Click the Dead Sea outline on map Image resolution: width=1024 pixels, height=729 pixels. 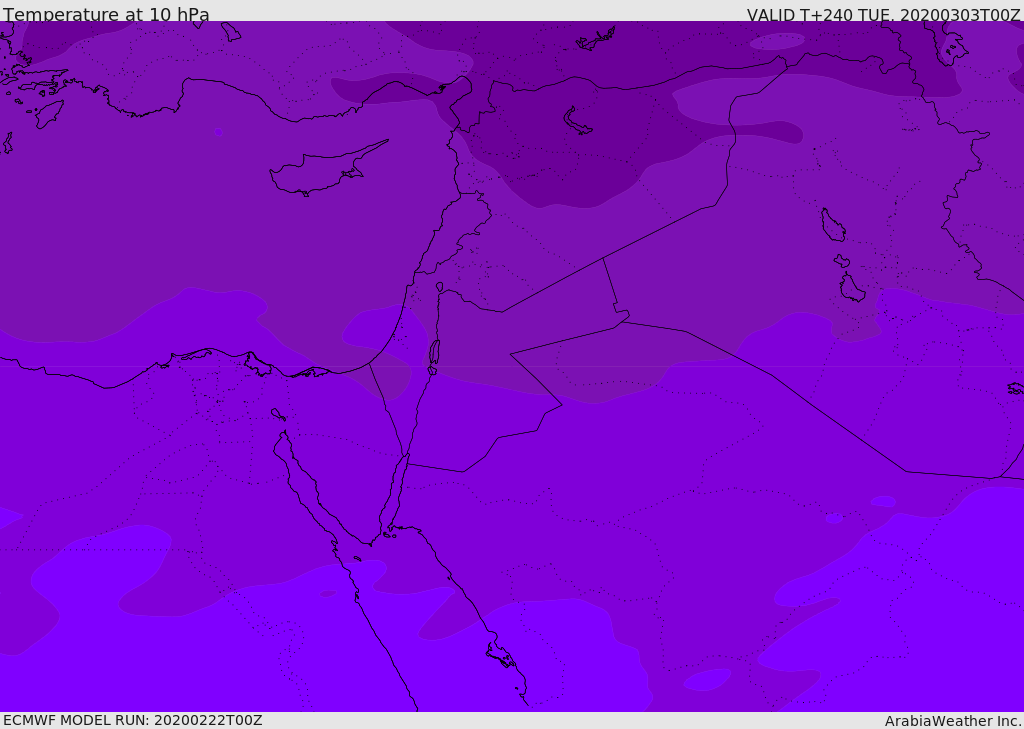(434, 352)
